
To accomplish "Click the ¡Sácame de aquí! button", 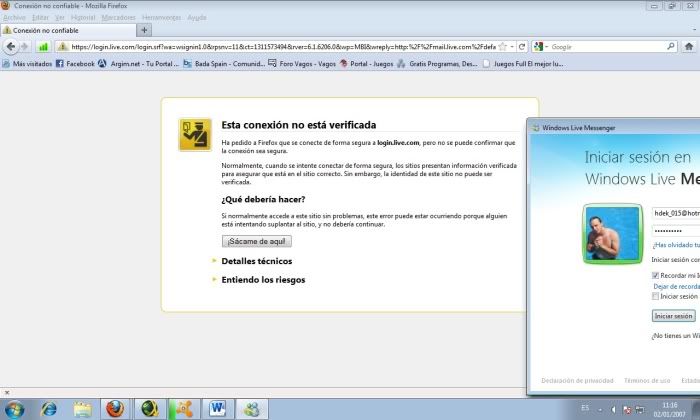I will pos(257,241).
